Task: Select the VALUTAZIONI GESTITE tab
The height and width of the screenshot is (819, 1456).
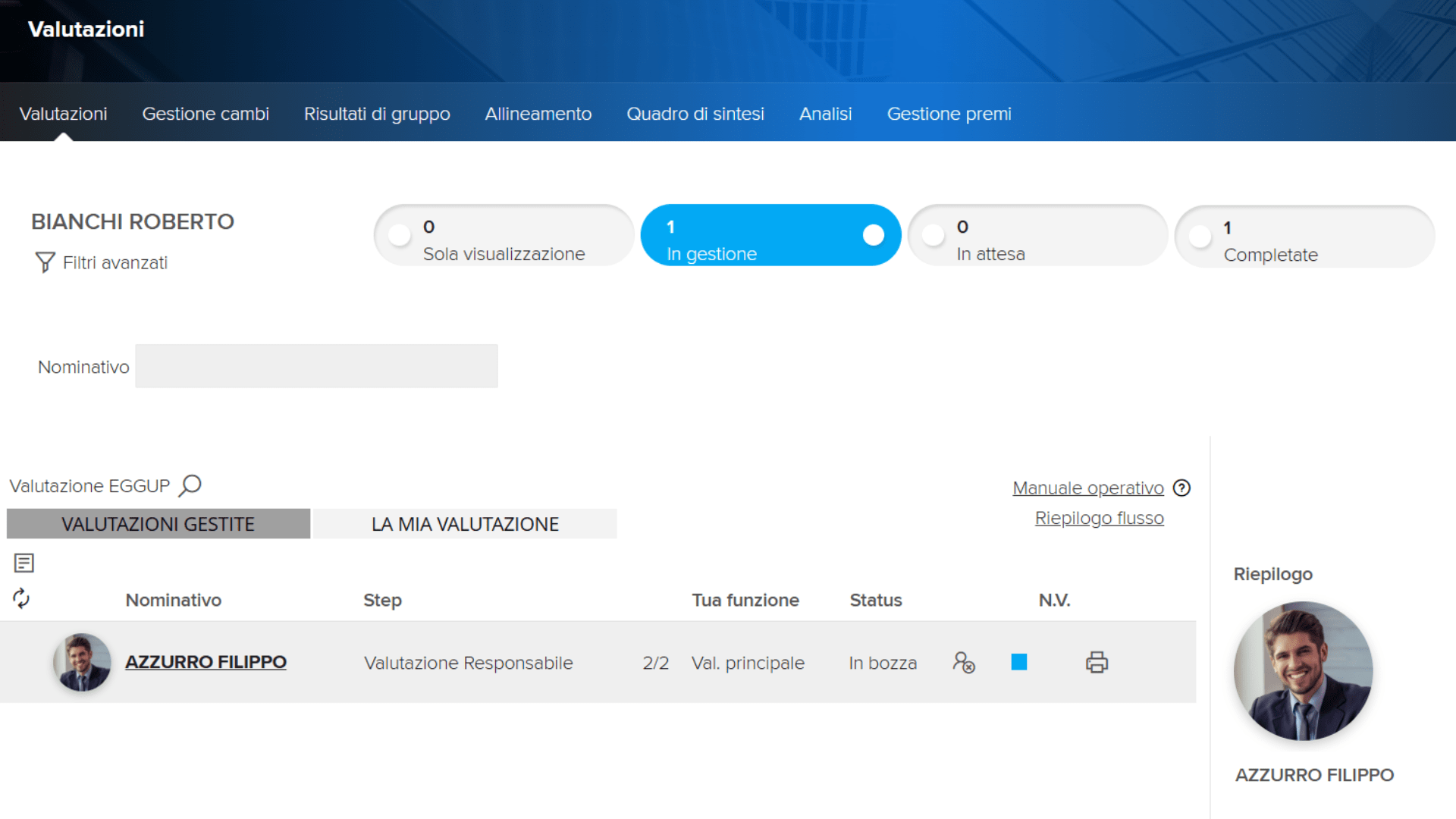Action: [158, 524]
